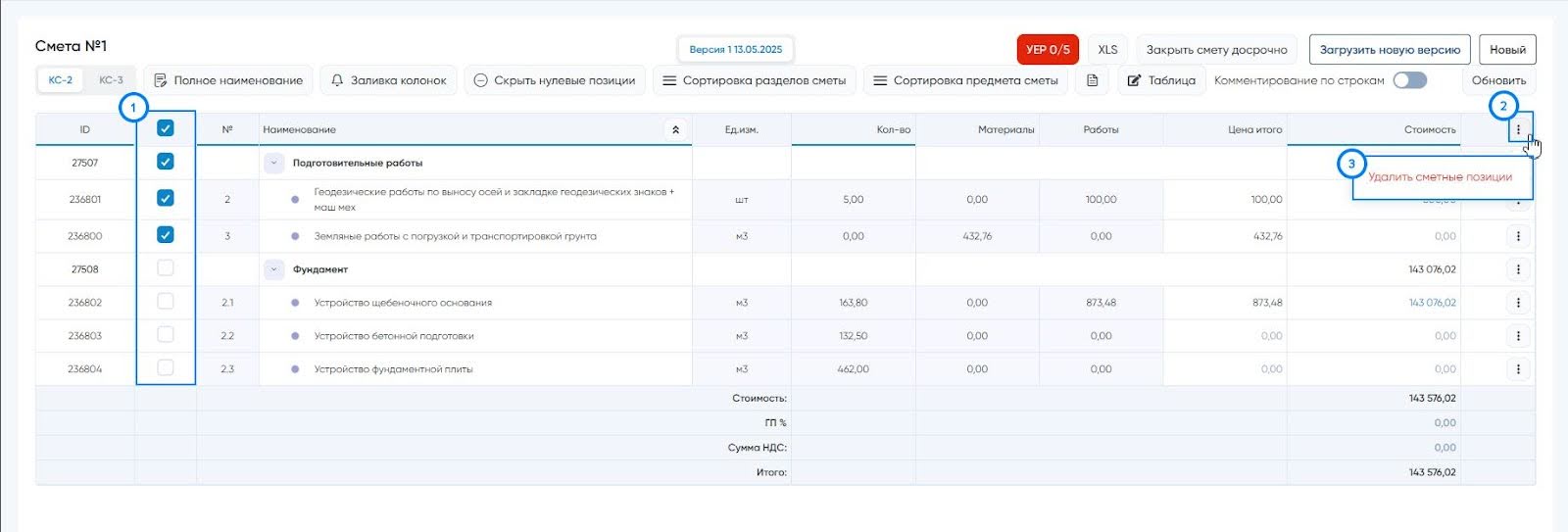The image size is (1568, 532).
Task: Open the header three-dot column menu
Action: pos(1518,129)
